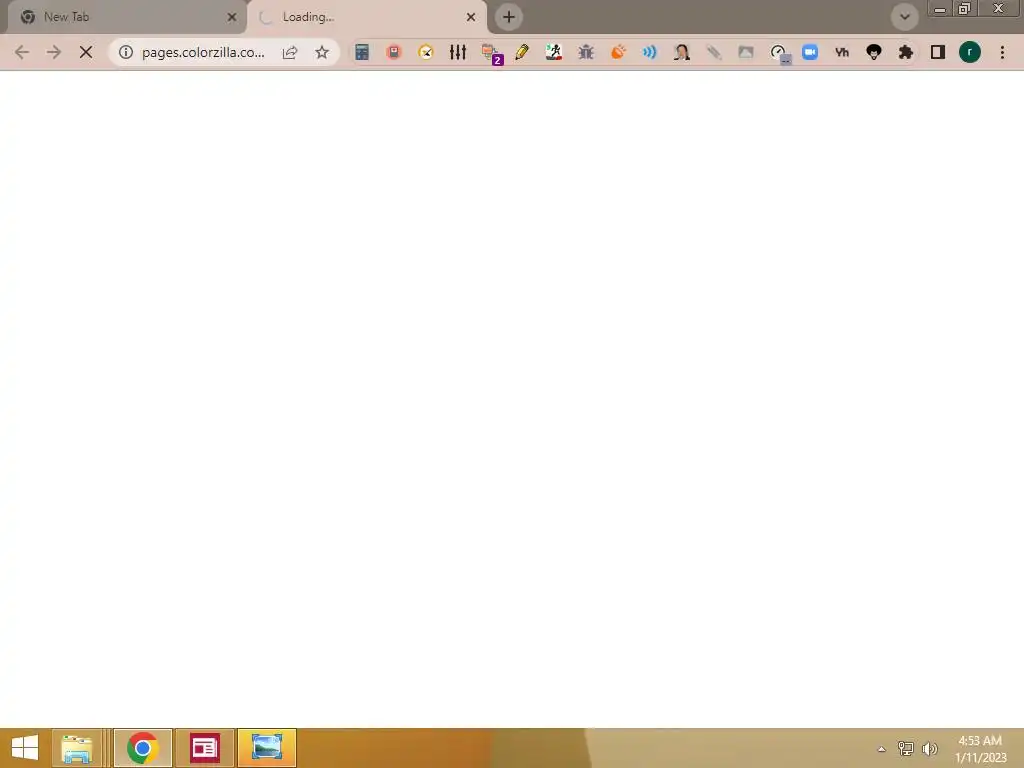This screenshot has height=768, width=1024.
Task: Open the red news app in taskbar
Action: (204, 748)
